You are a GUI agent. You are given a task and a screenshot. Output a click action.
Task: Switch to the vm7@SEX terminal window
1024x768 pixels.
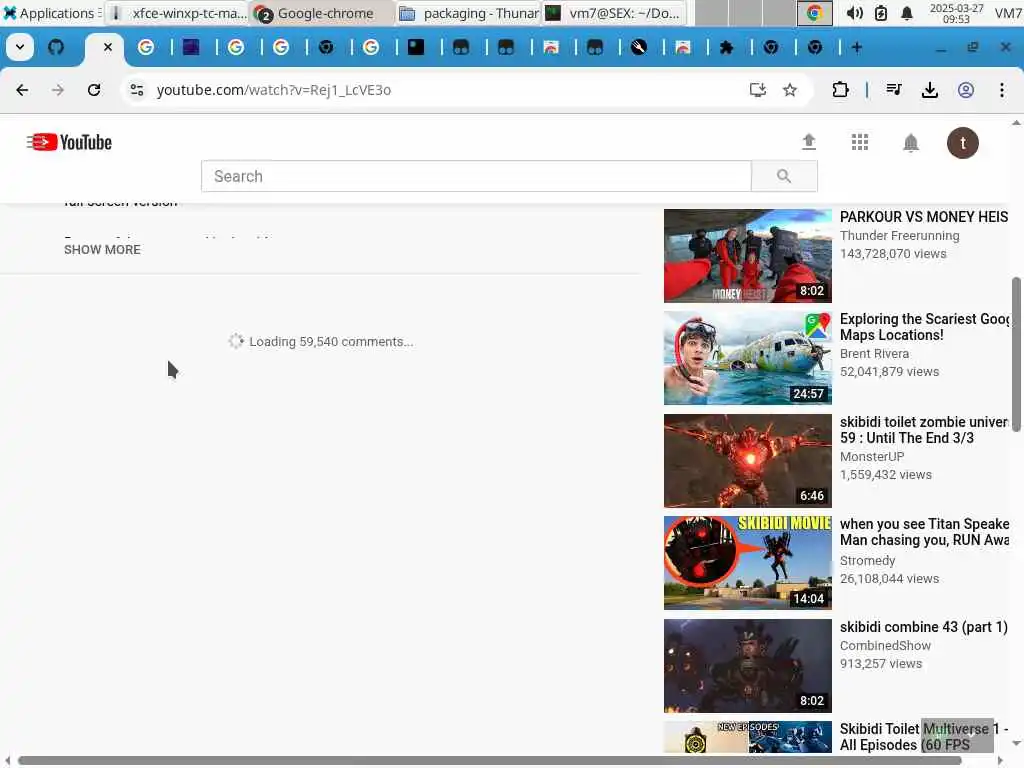tap(614, 13)
